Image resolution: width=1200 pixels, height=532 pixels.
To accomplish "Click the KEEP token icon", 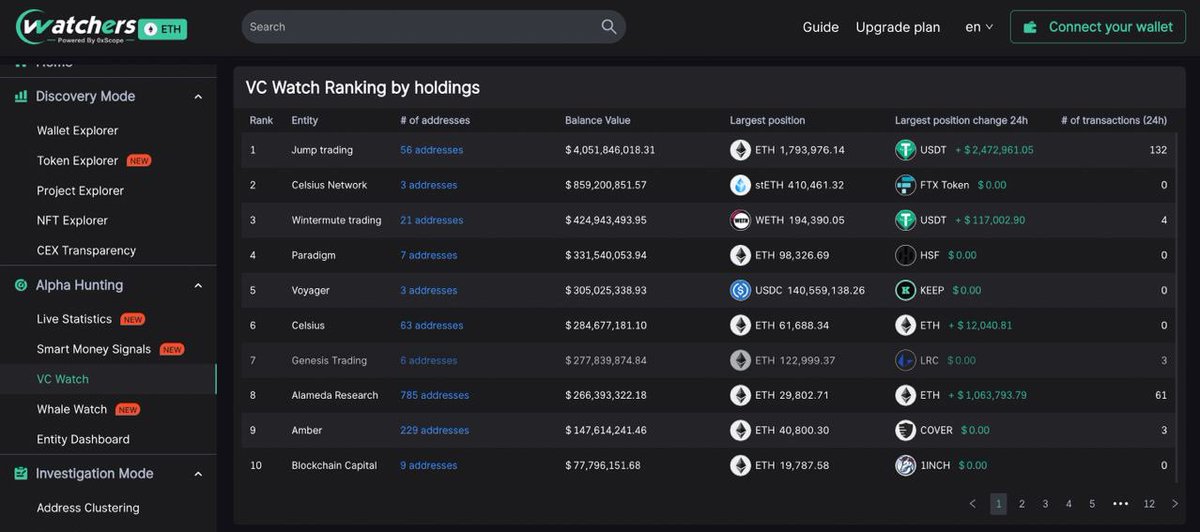I will 905,290.
